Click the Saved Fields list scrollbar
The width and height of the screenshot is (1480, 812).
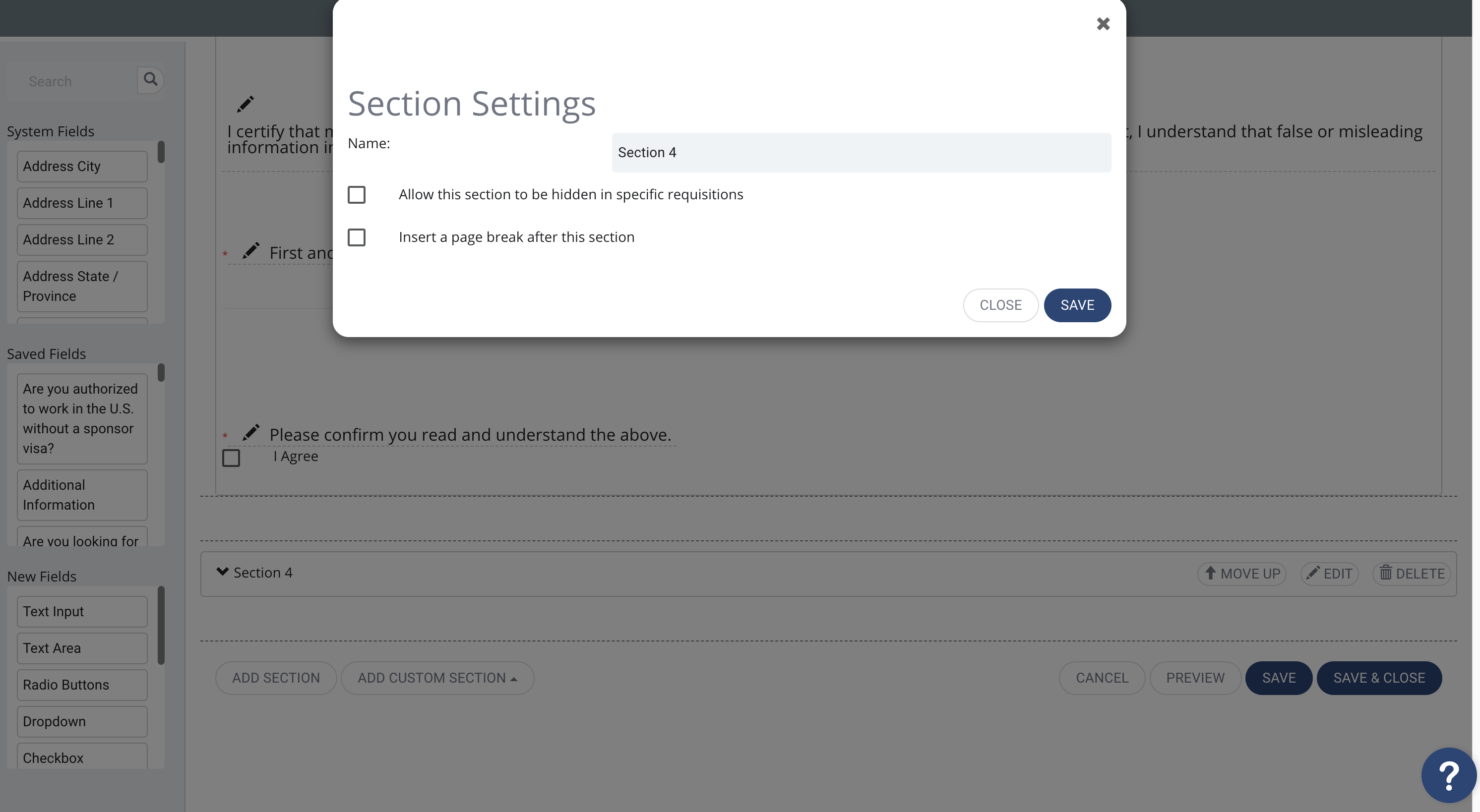[161, 373]
